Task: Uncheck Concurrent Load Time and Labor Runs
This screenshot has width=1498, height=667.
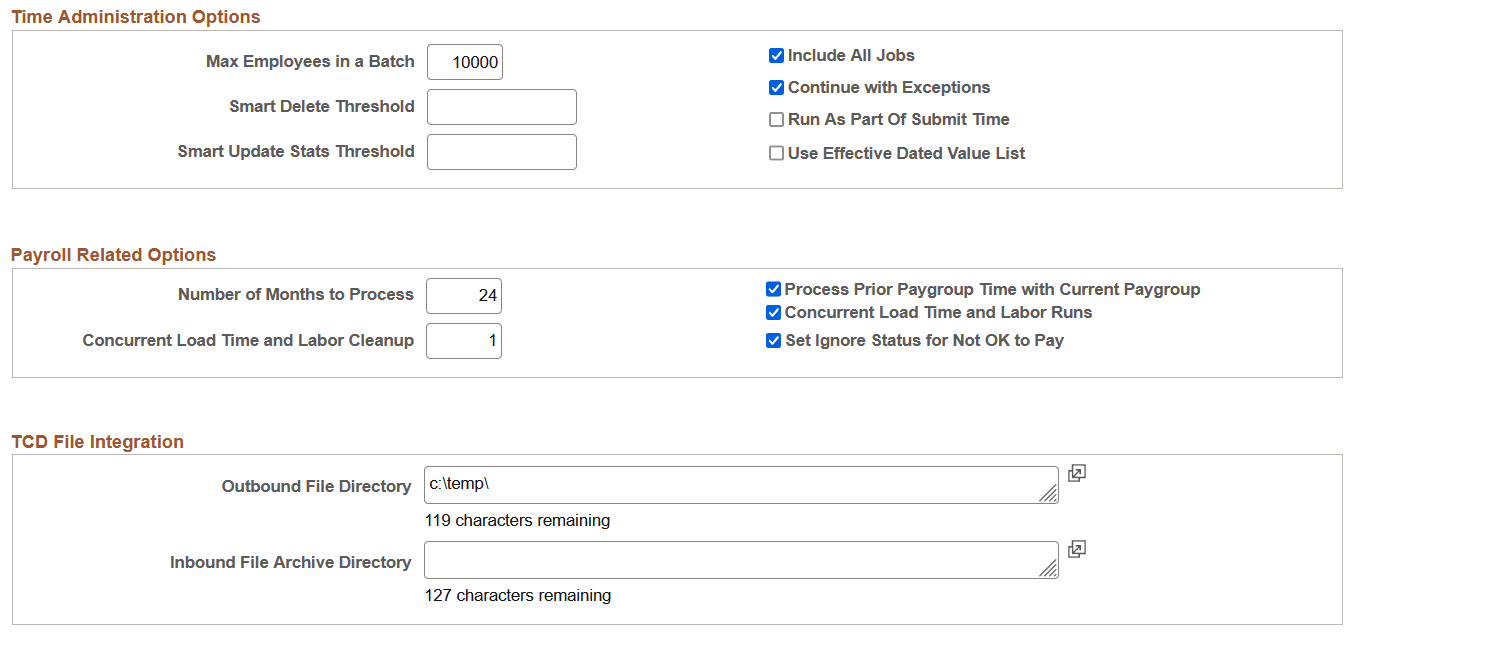Action: tap(773, 313)
